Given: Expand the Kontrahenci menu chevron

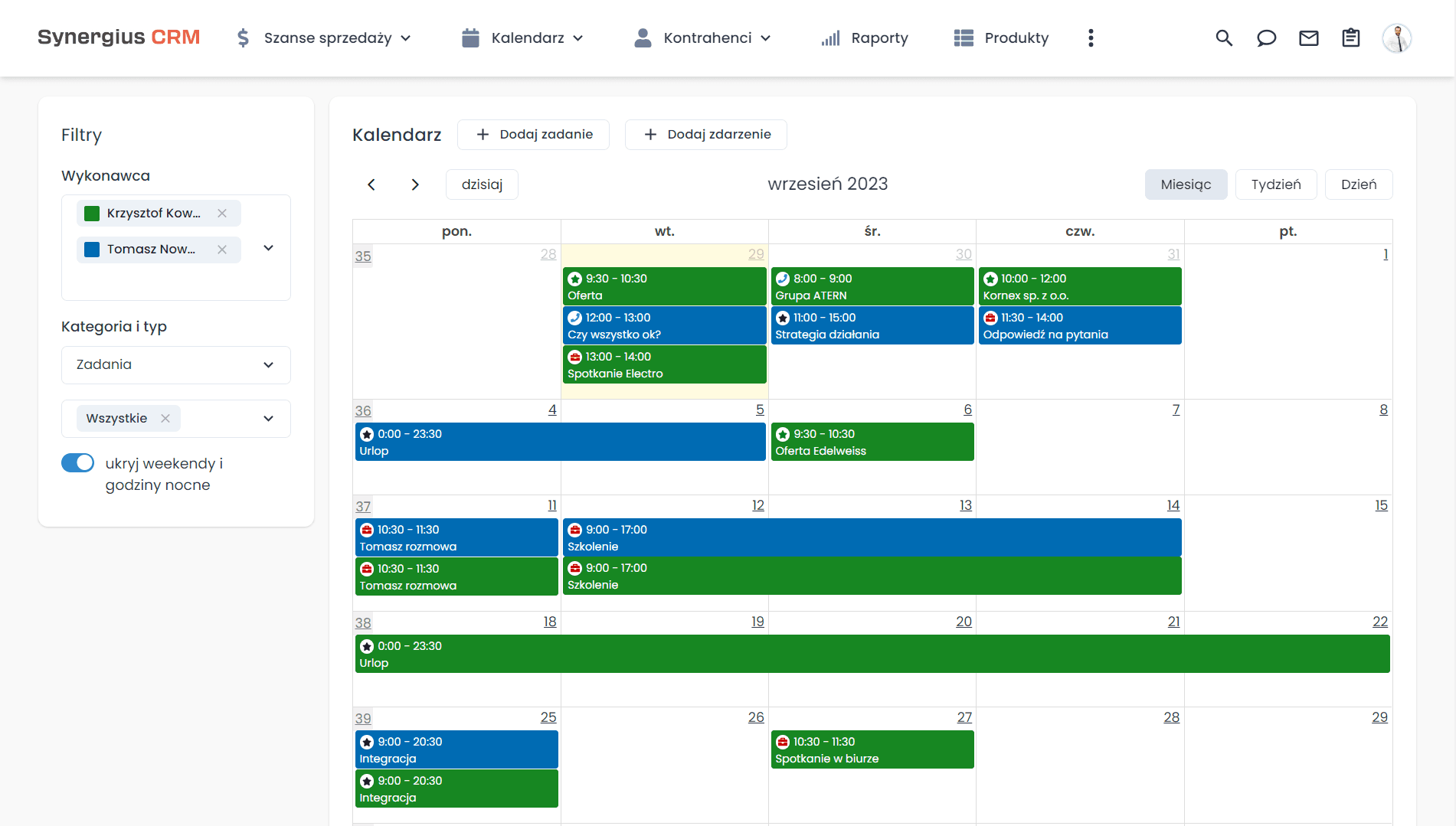Looking at the screenshot, I should click(766, 38).
